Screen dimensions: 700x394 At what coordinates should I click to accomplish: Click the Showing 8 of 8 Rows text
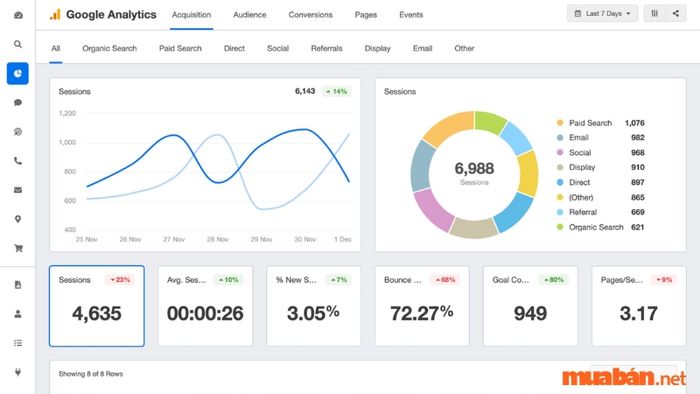(91, 374)
